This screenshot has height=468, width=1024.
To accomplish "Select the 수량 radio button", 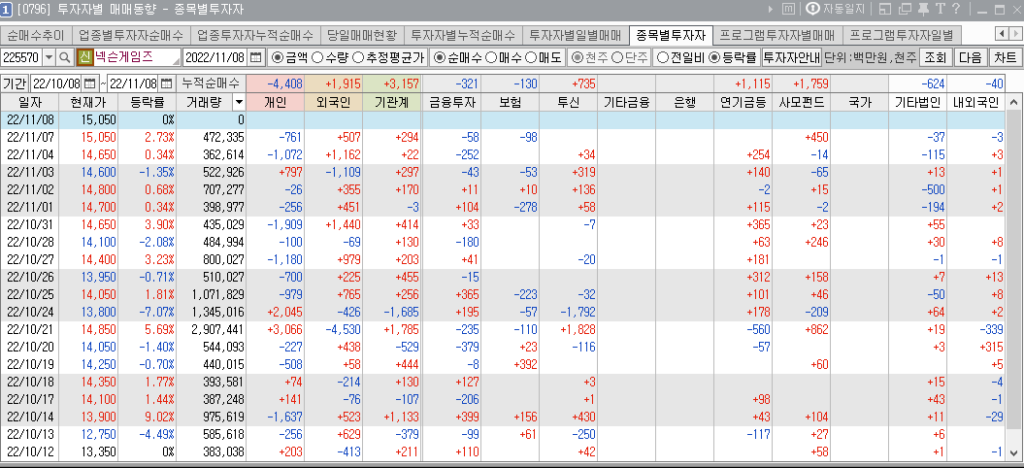I will 318,57.
